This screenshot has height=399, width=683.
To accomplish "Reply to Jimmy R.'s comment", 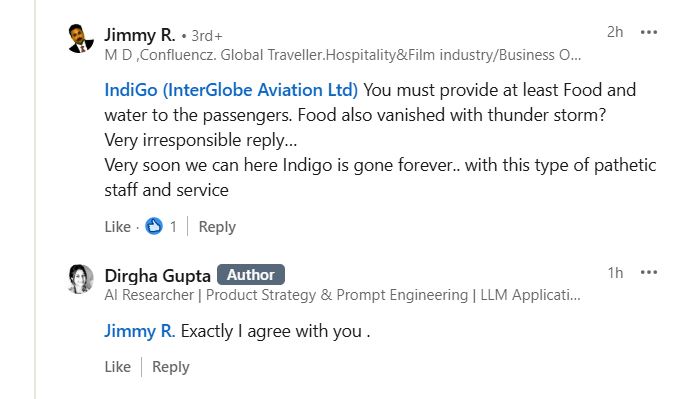I will click(217, 227).
